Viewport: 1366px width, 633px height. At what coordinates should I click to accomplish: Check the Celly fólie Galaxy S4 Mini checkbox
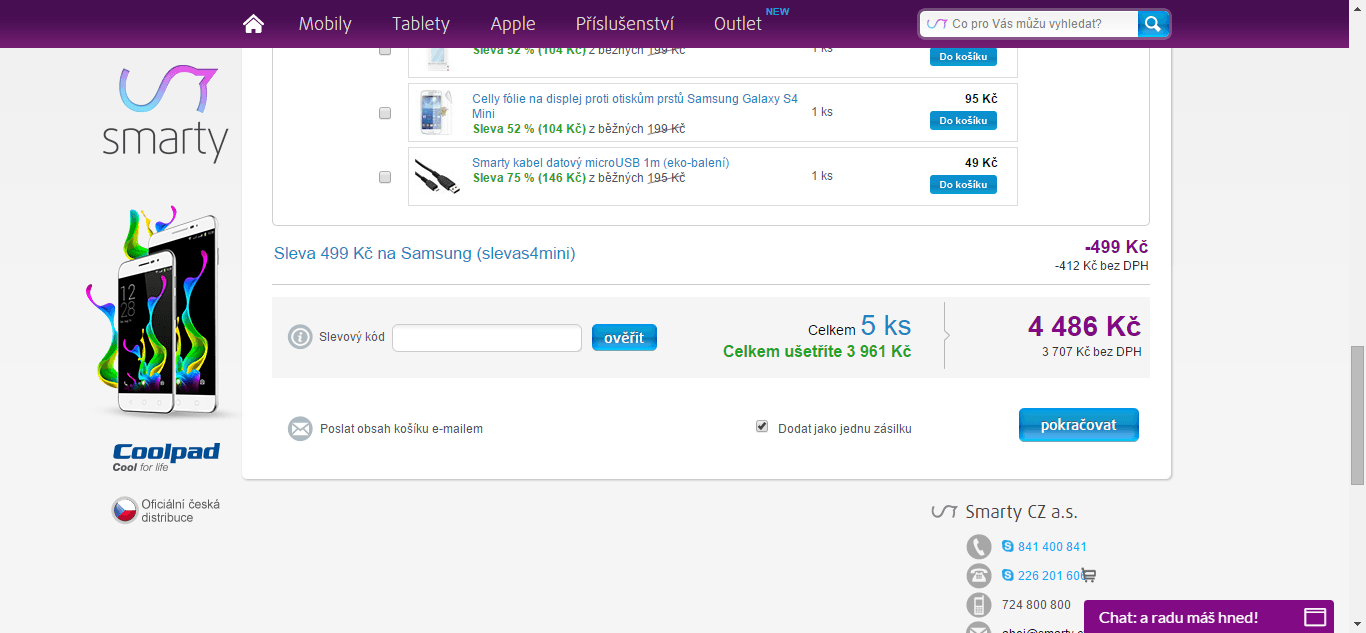point(385,113)
